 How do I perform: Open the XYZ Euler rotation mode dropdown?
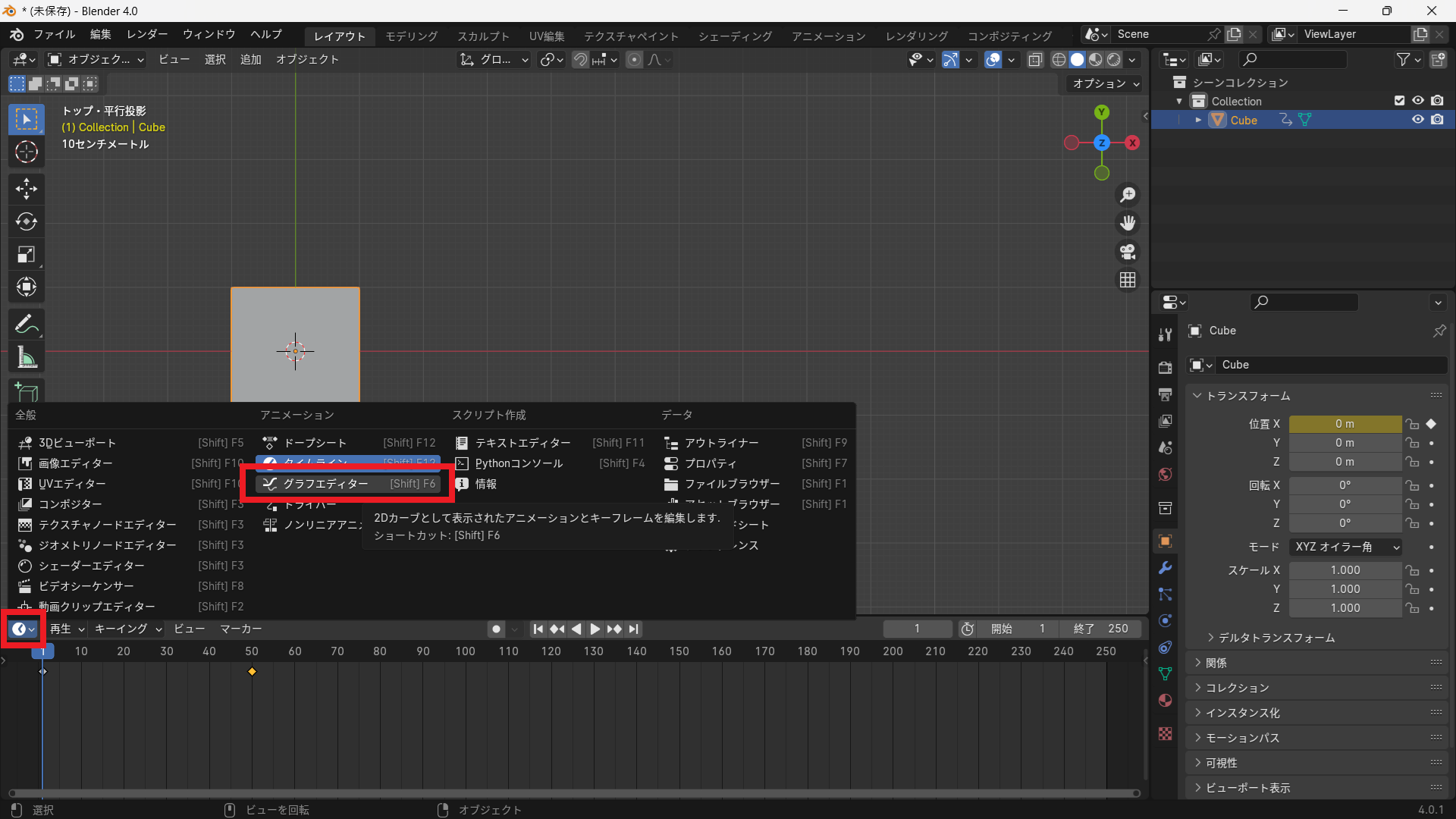1346,547
